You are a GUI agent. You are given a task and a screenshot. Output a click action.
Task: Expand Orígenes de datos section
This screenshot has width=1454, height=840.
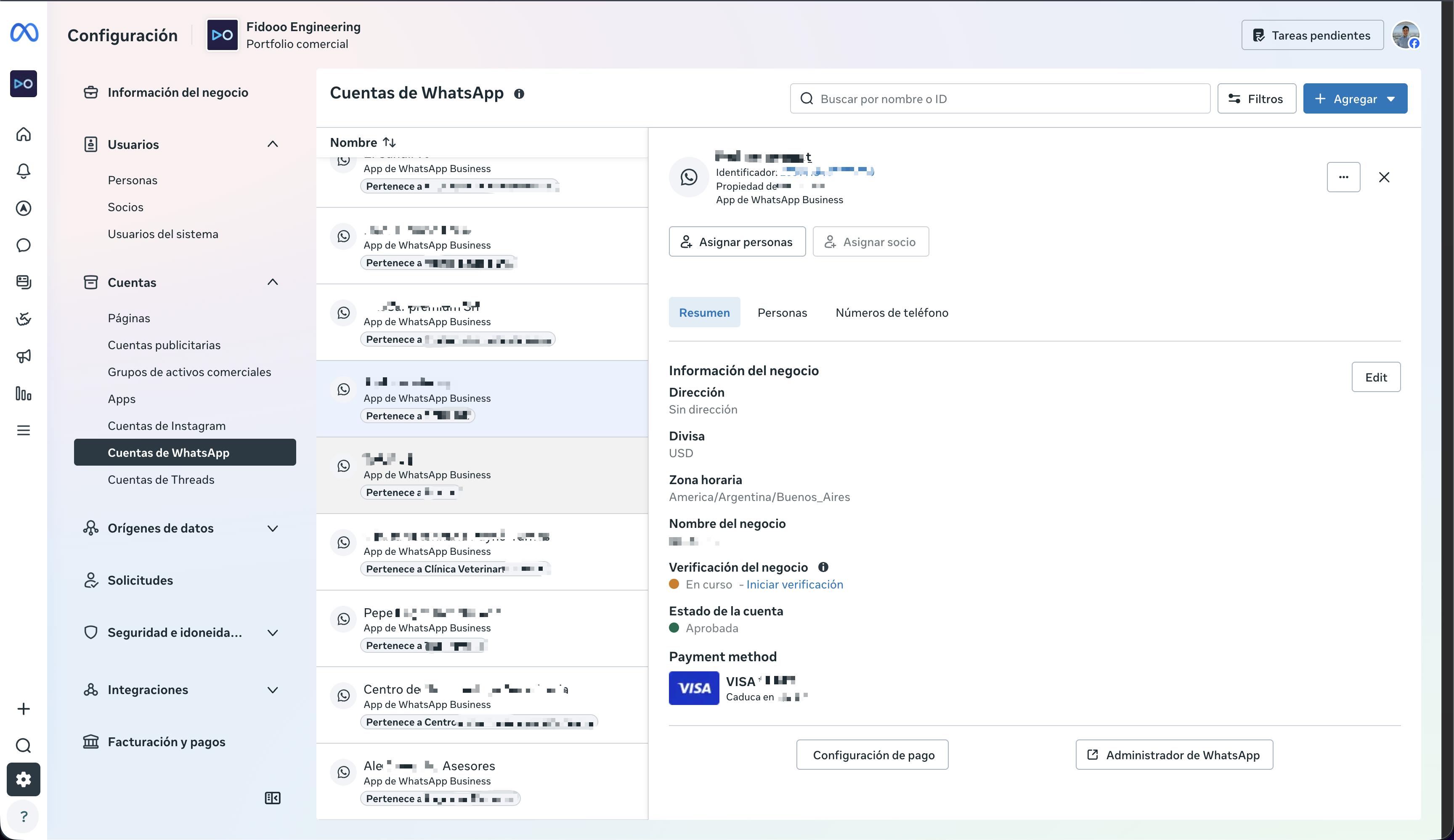tap(272, 528)
